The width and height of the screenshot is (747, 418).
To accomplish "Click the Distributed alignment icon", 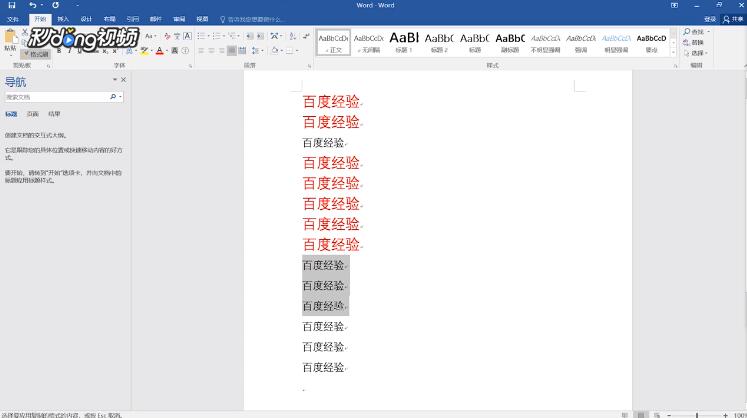I will pyautogui.click(x=242, y=51).
